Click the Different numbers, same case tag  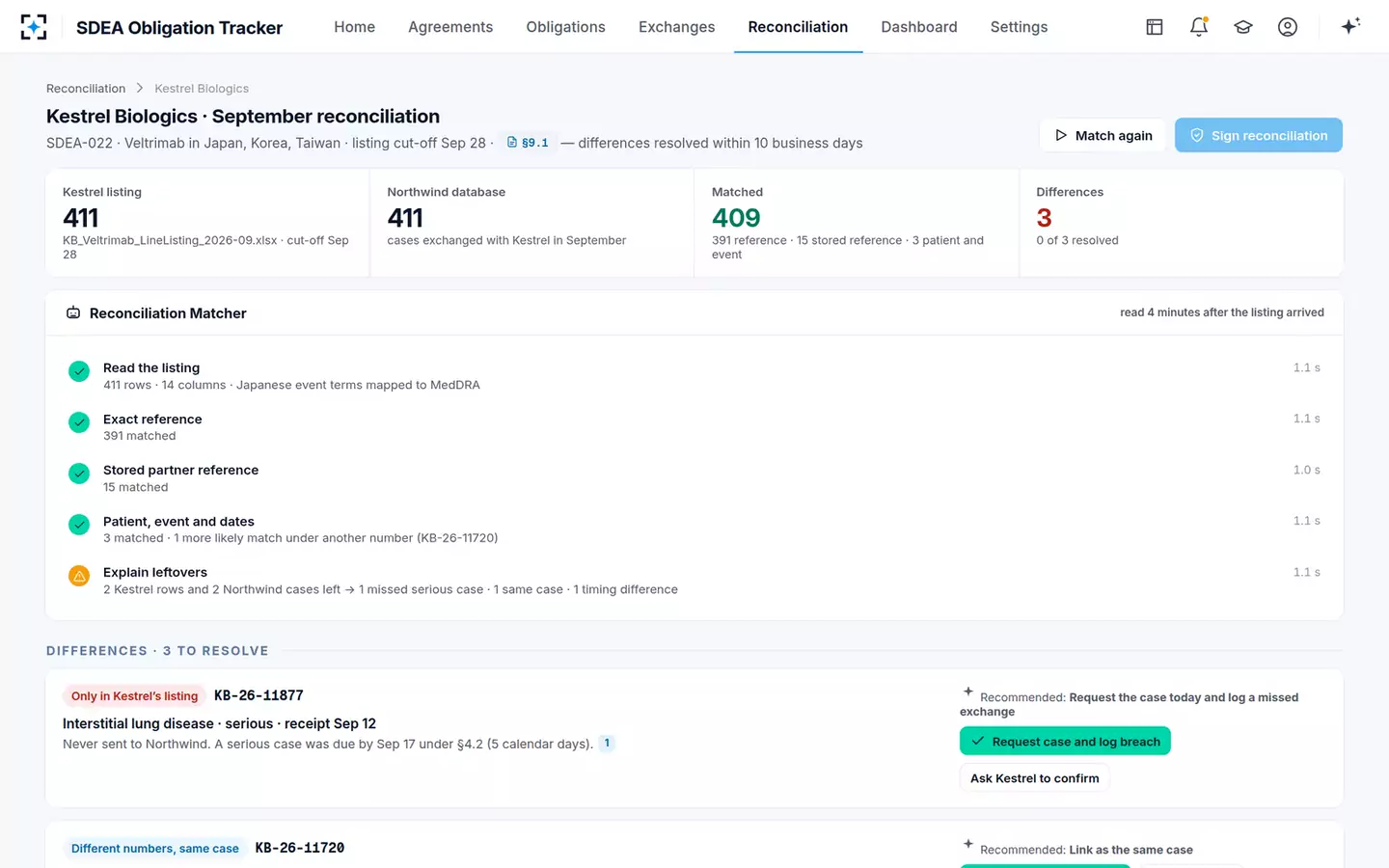coord(154,848)
